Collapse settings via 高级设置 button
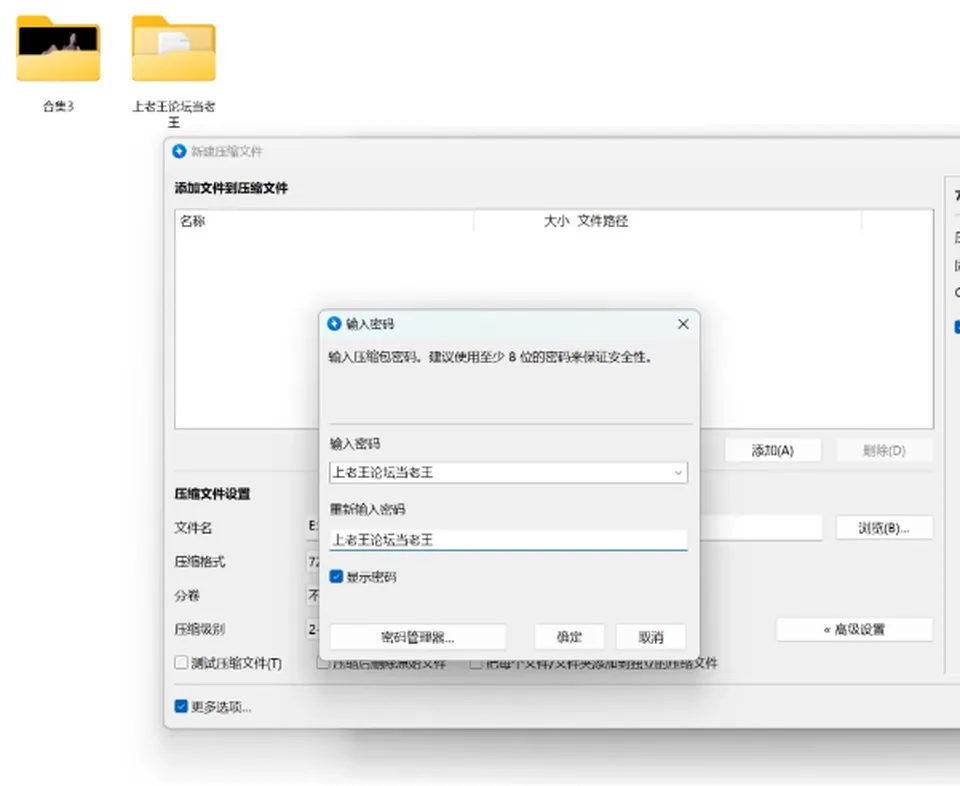Viewport: 960px width, 786px height. point(855,629)
